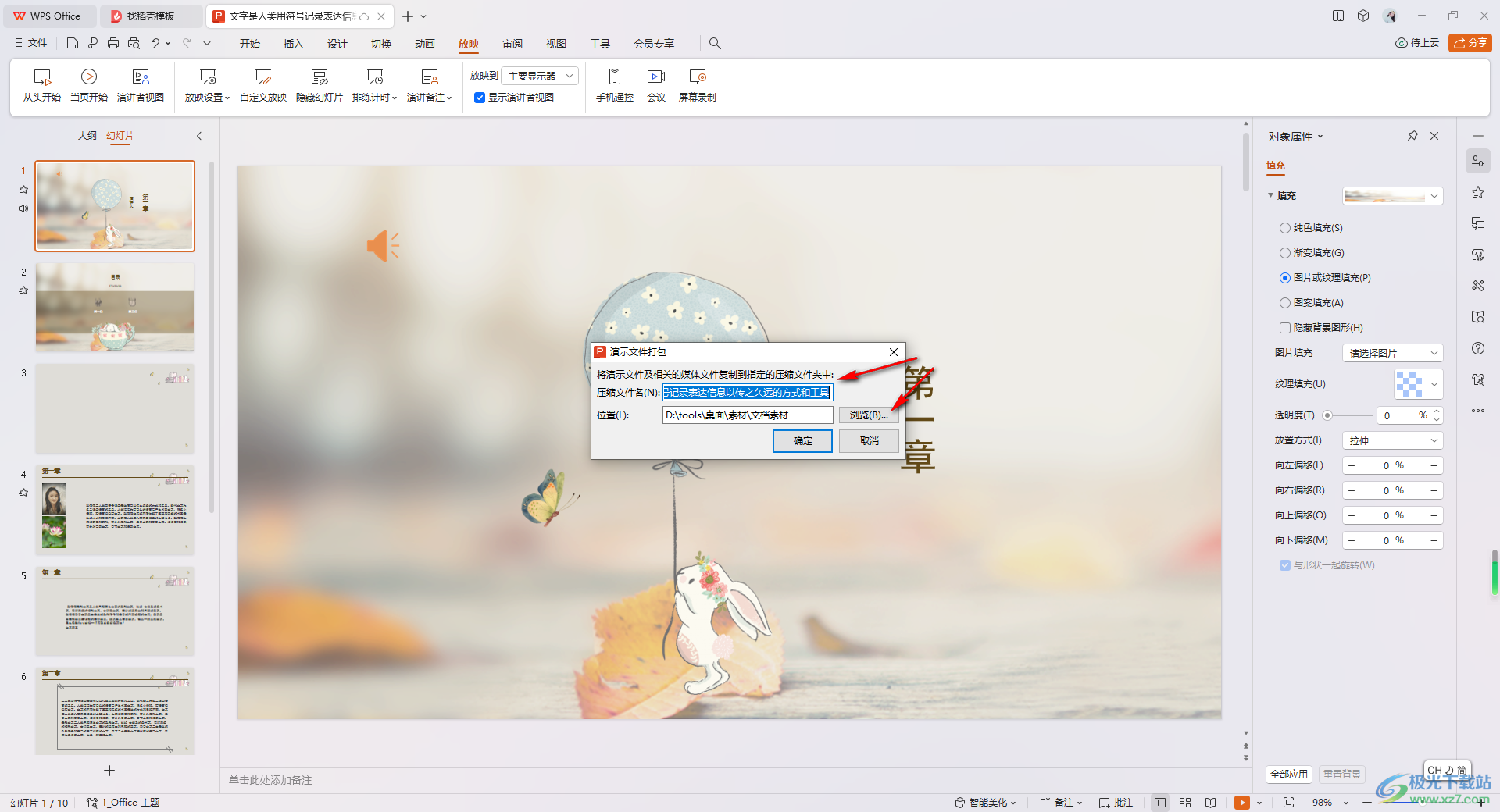This screenshot has height=812, width=1500.
Task: Open main display (主要显示器) dropdown
Action: point(540,76)
